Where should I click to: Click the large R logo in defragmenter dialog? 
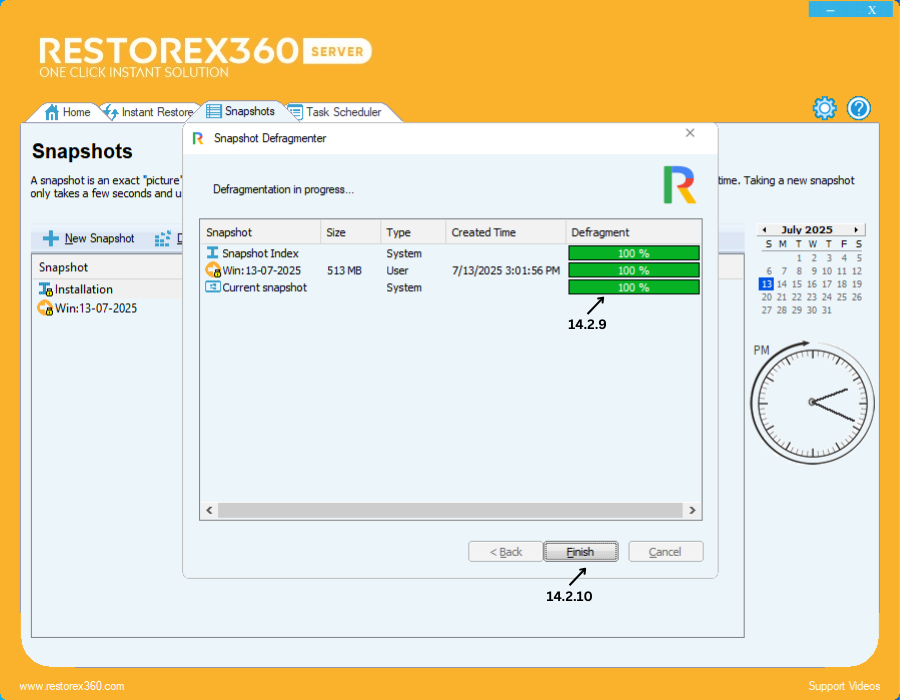(x=680, y=185)
